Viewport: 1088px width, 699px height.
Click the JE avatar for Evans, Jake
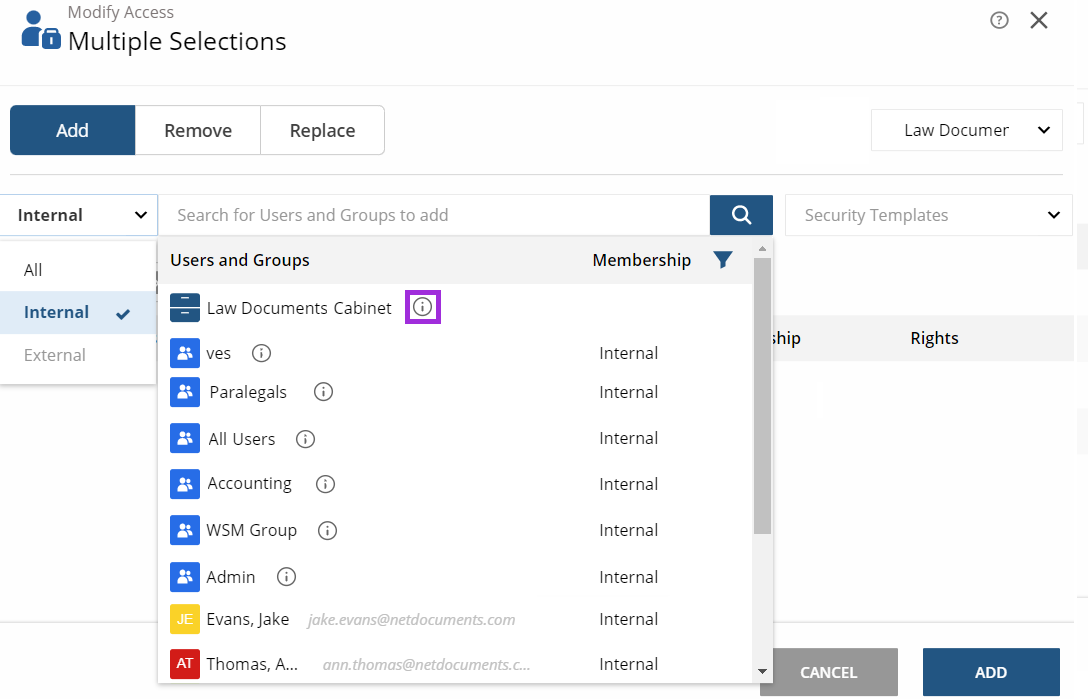click(185, 619)
